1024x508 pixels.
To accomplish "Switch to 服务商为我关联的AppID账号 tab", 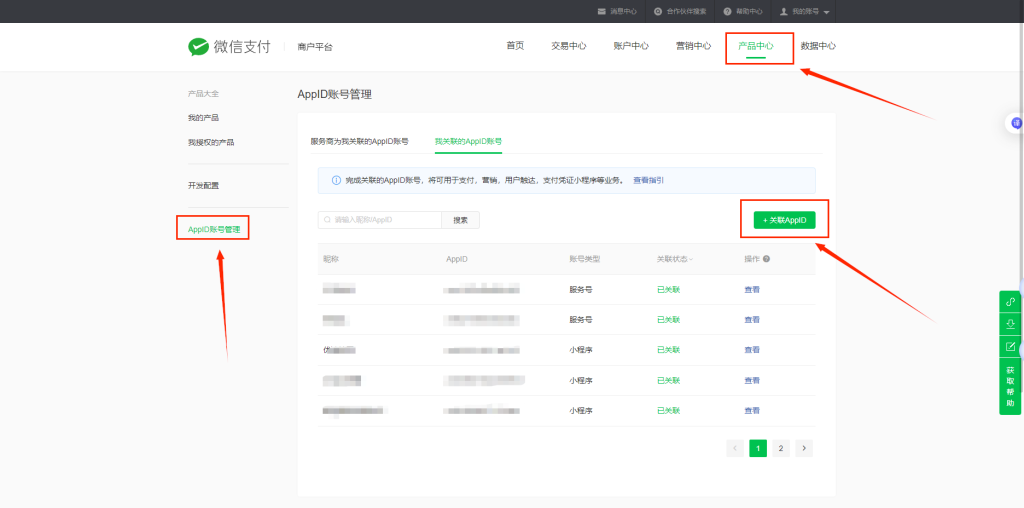I will [360, 141].
